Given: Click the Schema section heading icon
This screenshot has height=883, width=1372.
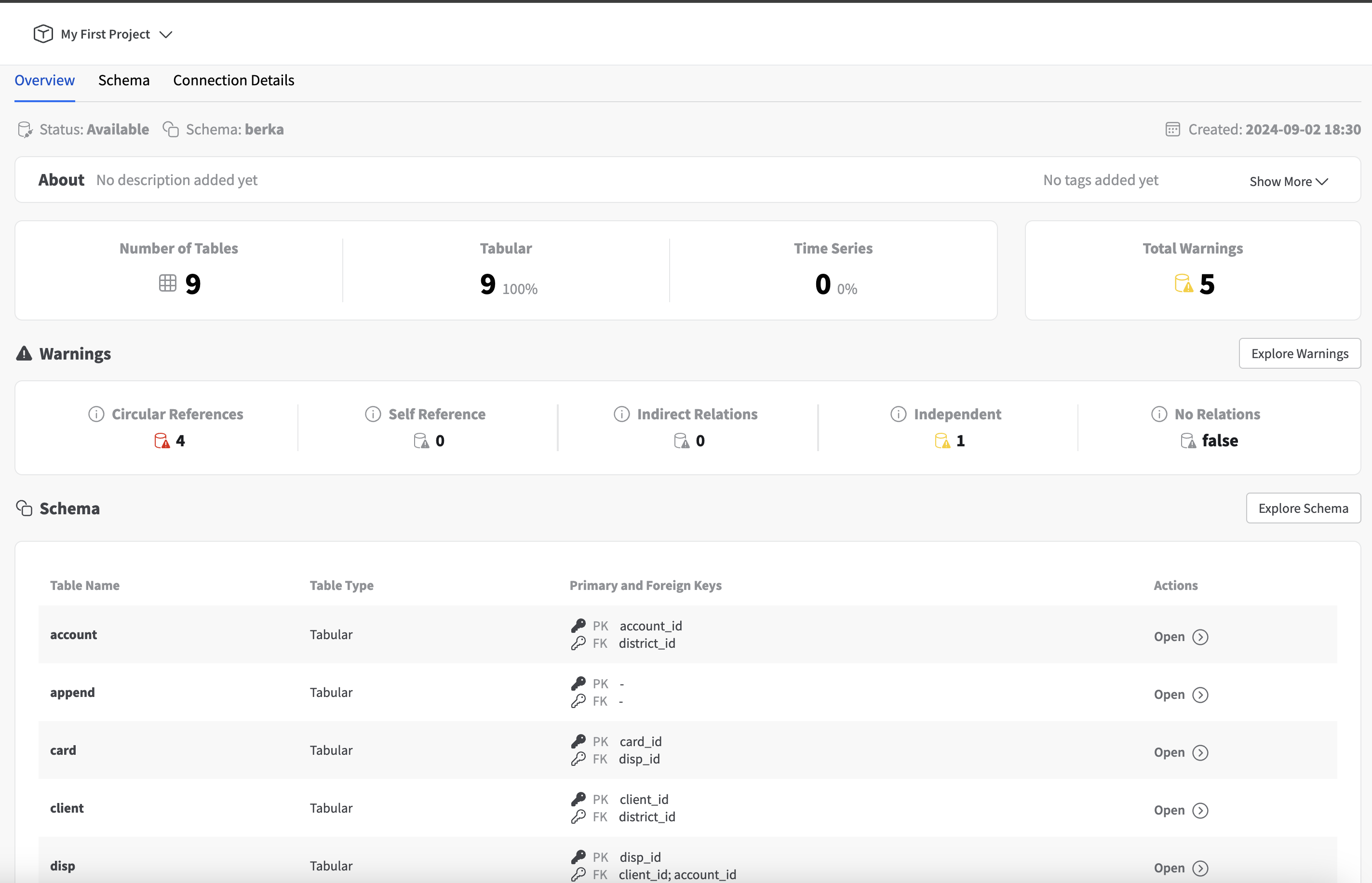Looking at the screenshot, I should pyautogui.click(x=24, y=508).
